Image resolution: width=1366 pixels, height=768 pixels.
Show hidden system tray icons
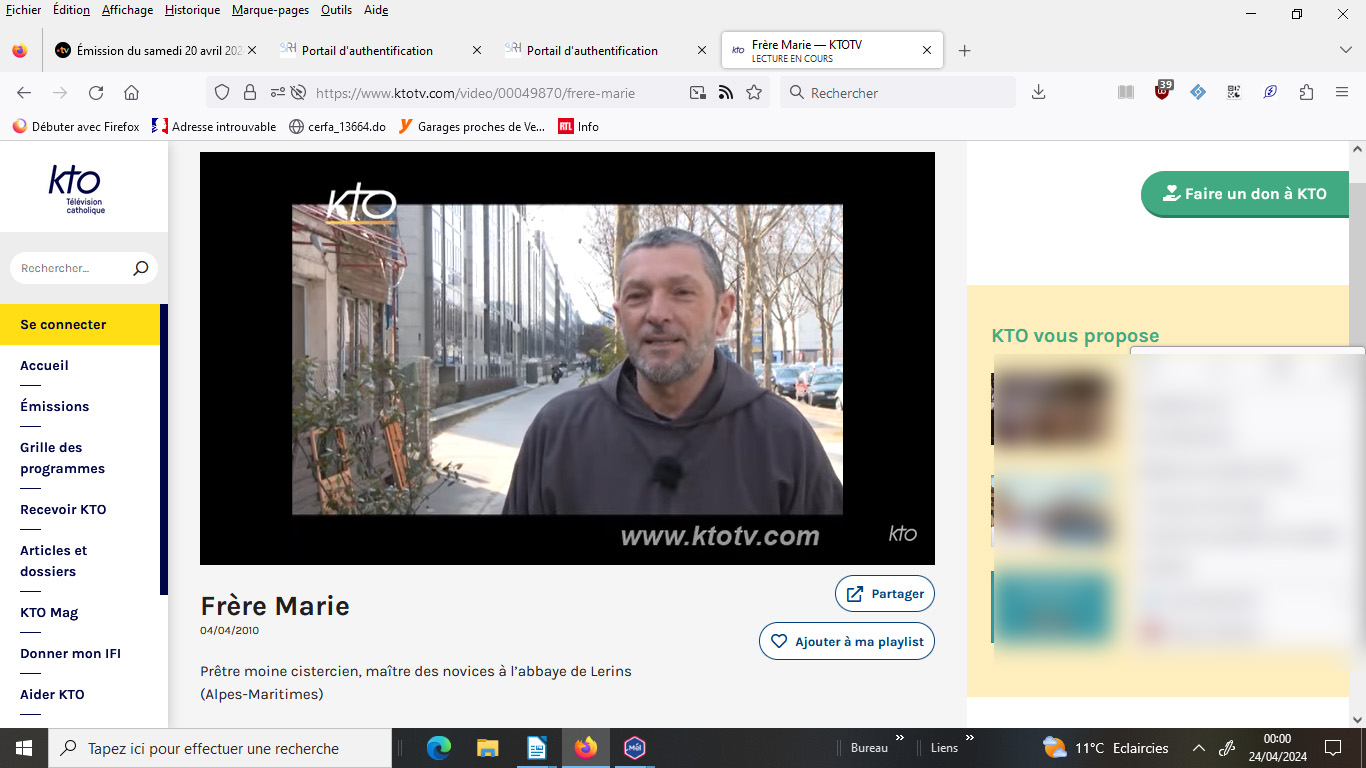pos(1198,748)
